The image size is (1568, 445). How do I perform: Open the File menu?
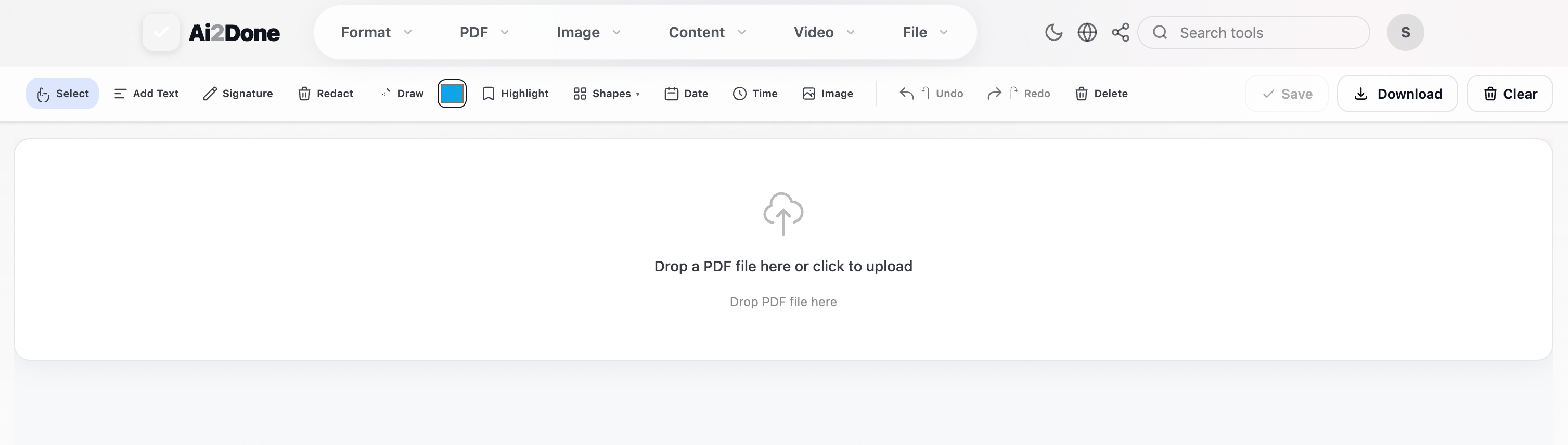925,32
